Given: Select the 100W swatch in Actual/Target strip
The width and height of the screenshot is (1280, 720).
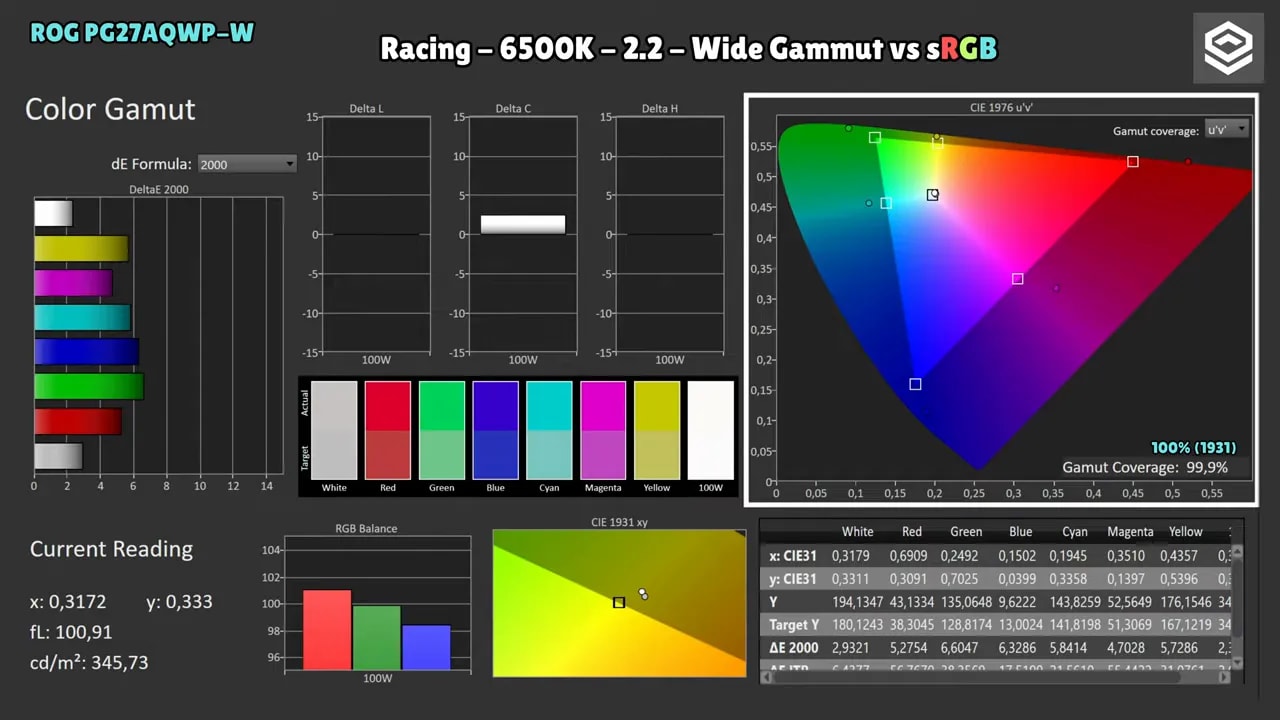Looking at the screenshot, I should [711, 430].
